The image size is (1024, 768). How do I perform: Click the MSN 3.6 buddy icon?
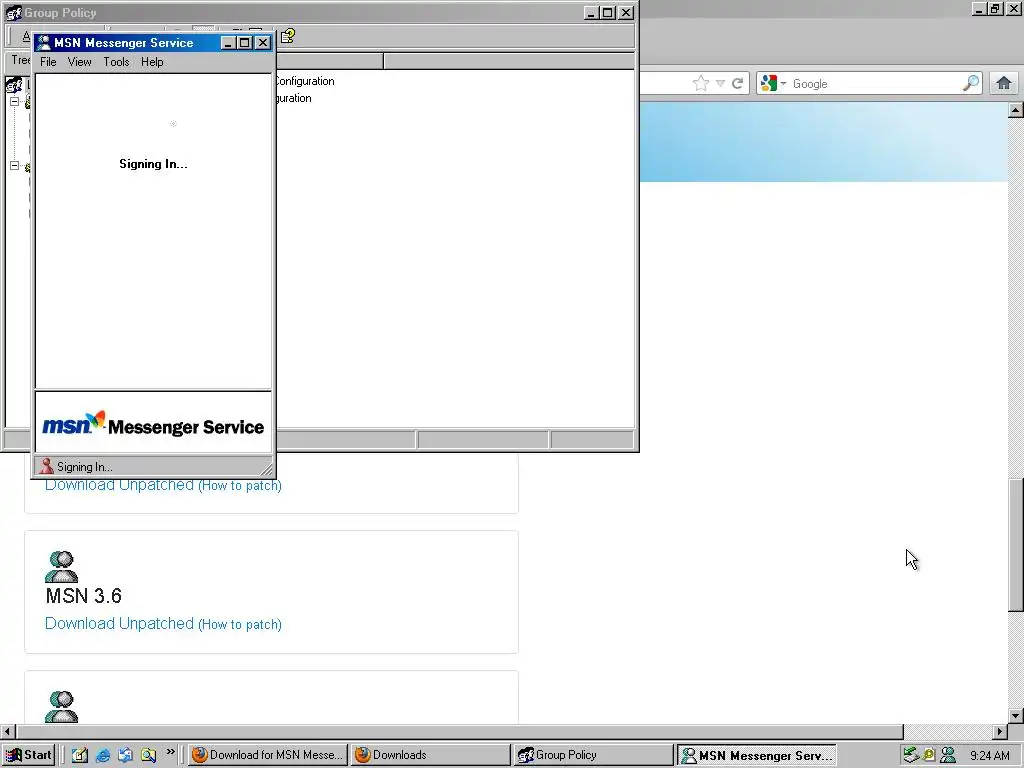click(x=61, y=566)
